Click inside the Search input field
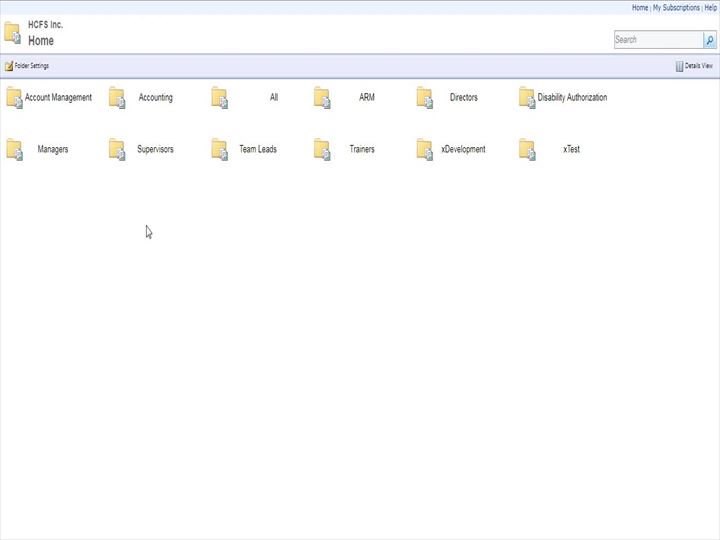This screenshot has height=540, width=720. click(657, 40)
